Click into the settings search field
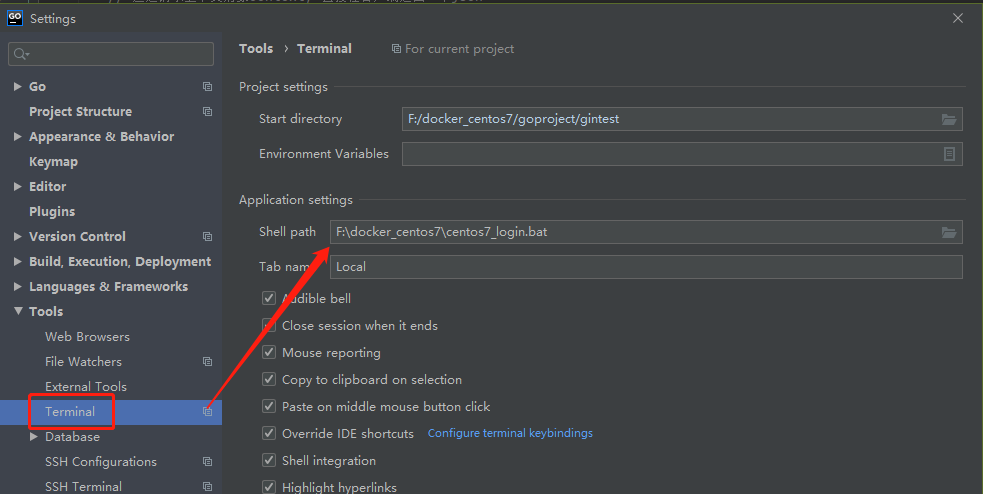 [111, 55]
